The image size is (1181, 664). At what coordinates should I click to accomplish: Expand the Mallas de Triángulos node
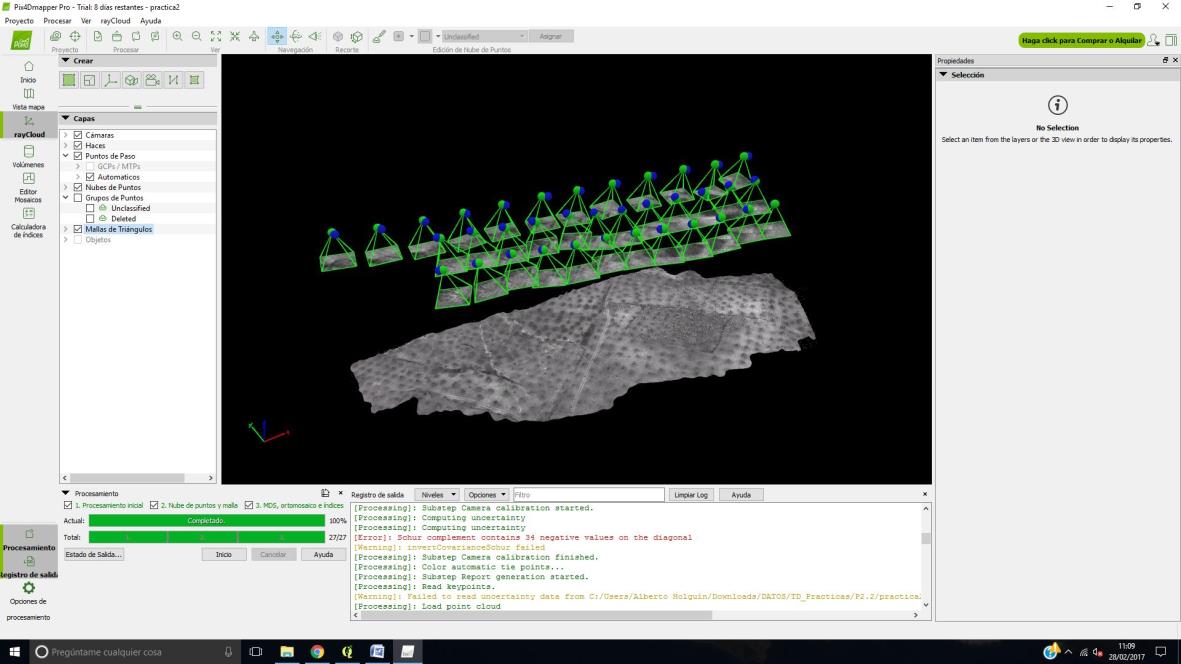66,229
